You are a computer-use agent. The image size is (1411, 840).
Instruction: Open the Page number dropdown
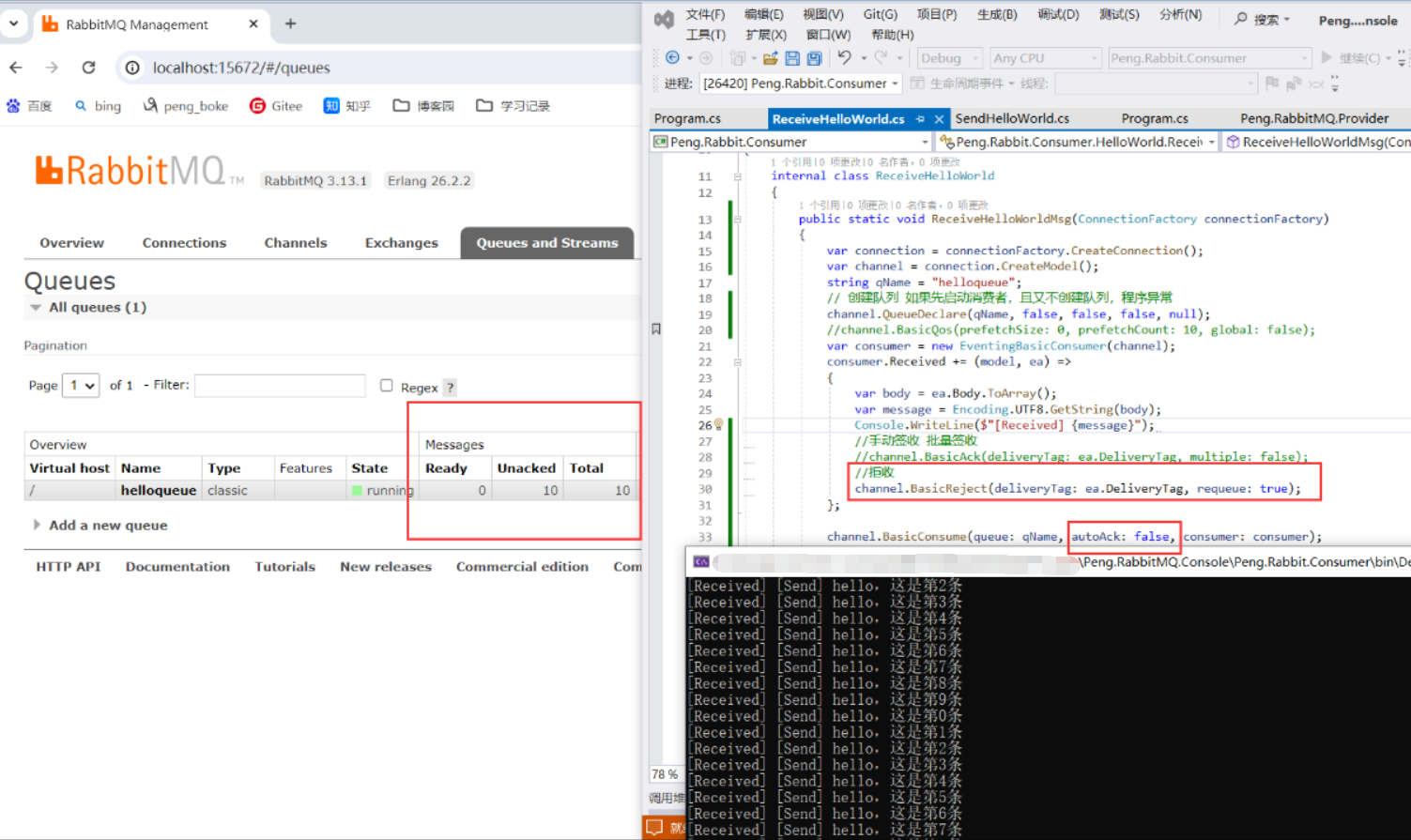[81, 385]
